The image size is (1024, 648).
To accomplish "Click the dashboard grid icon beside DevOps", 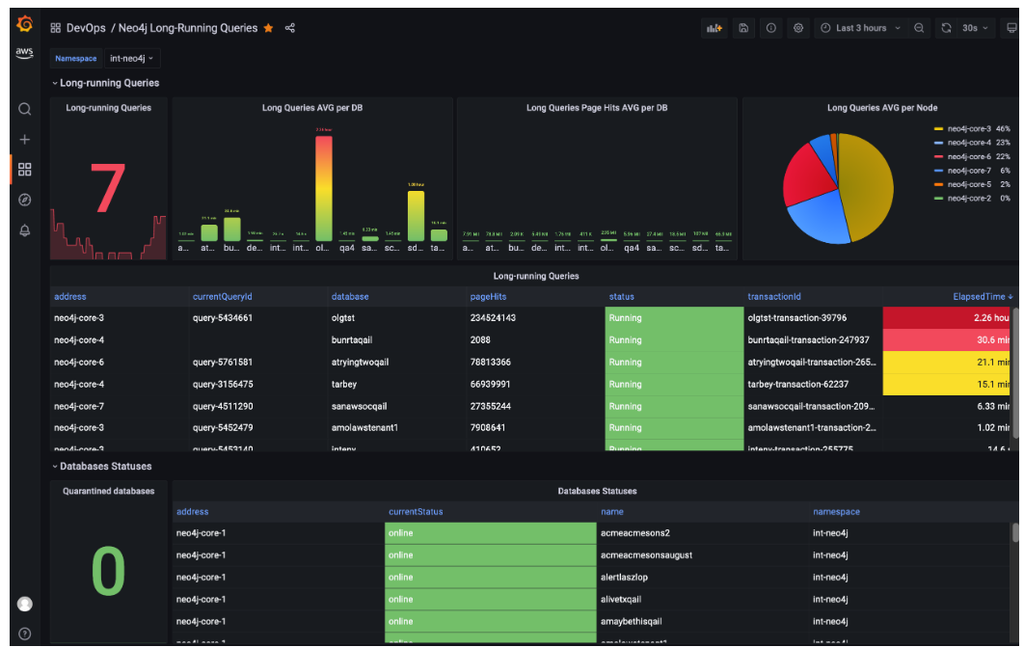I will [x=56, y=28].
